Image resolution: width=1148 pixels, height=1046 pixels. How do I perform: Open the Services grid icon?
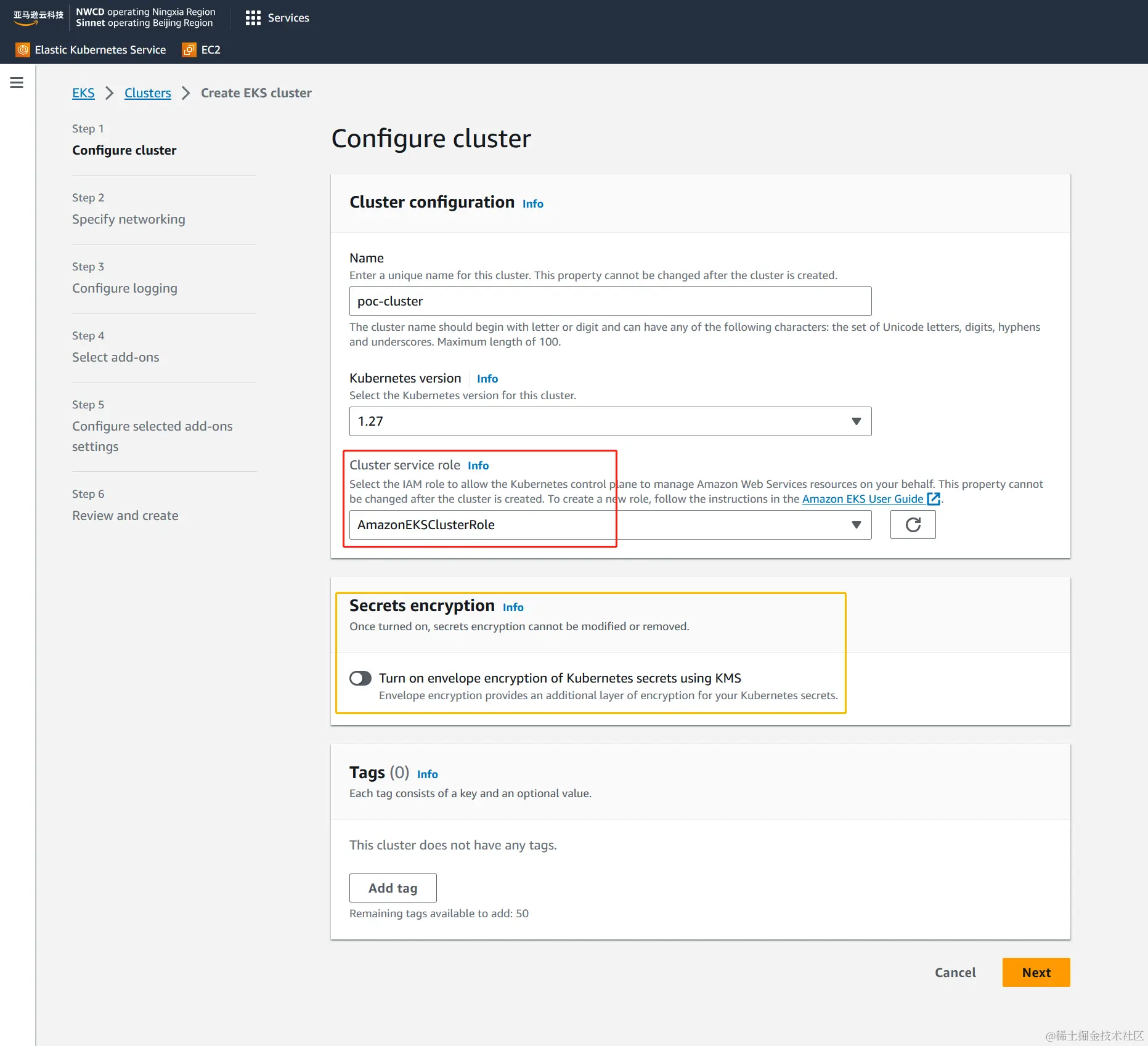(x=253, y=18)
